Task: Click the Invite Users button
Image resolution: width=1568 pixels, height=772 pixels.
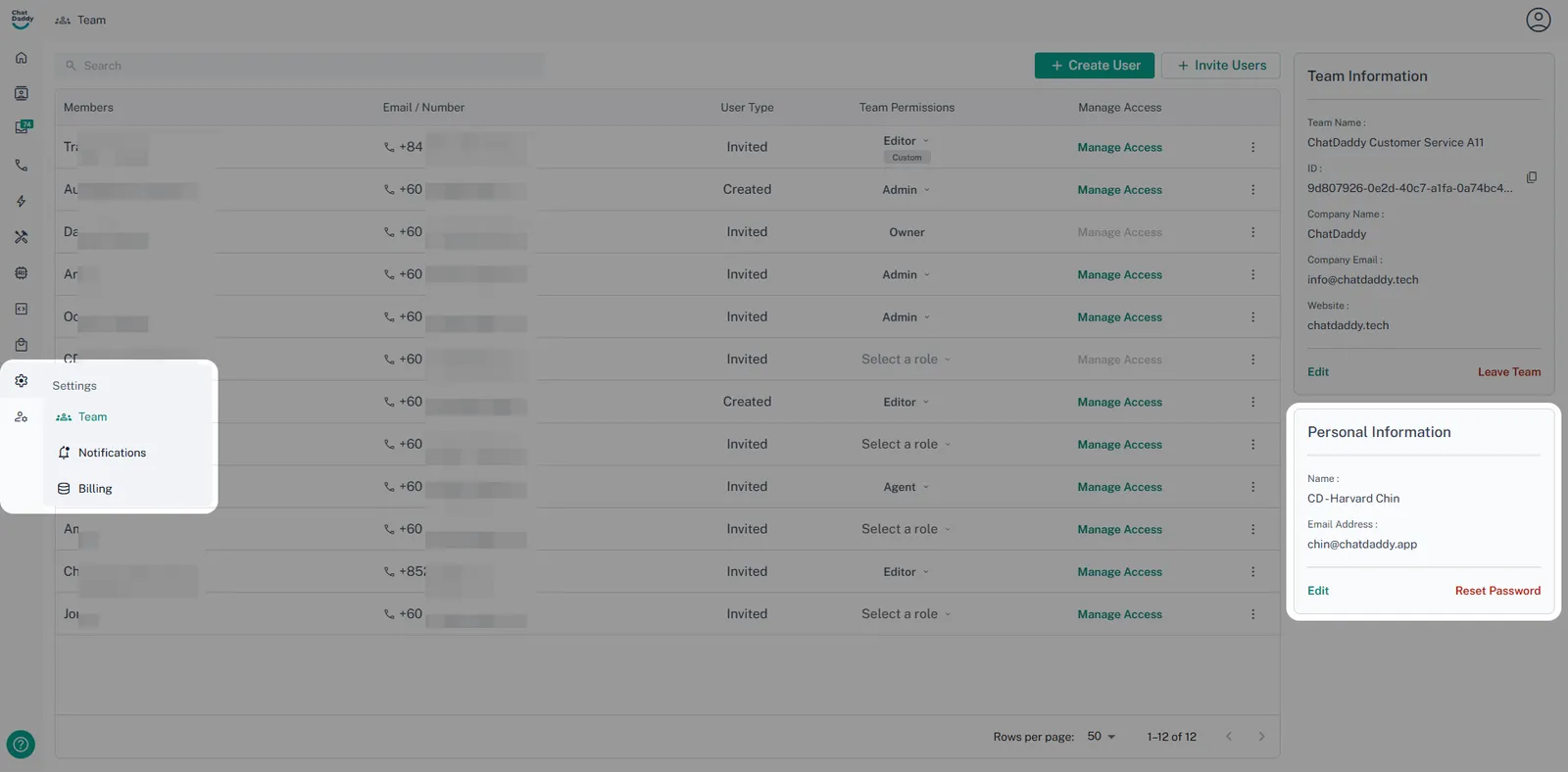Action: click(1220, 66)
